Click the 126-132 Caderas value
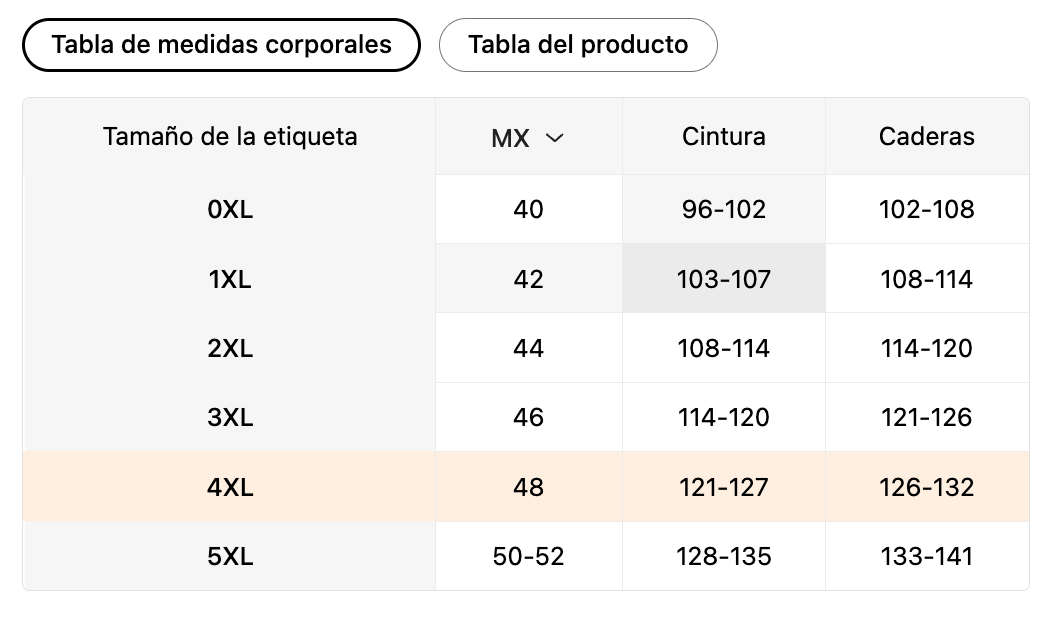Image resolution: width=1046 pixels, height=624 pixels. pos(926,487)
